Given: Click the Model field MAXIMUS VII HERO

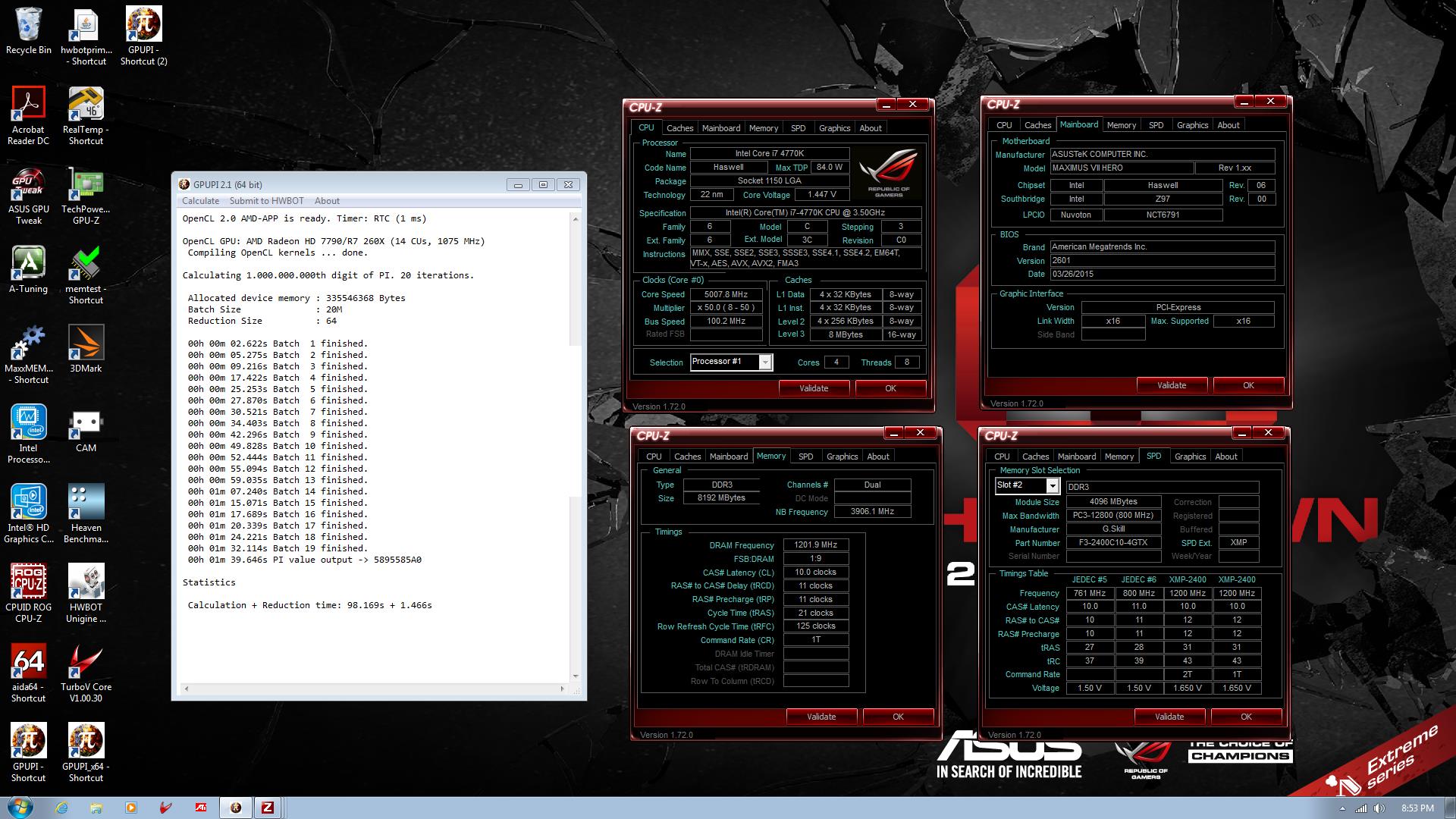Looking at the screenshot, I should coord(1121,168).
